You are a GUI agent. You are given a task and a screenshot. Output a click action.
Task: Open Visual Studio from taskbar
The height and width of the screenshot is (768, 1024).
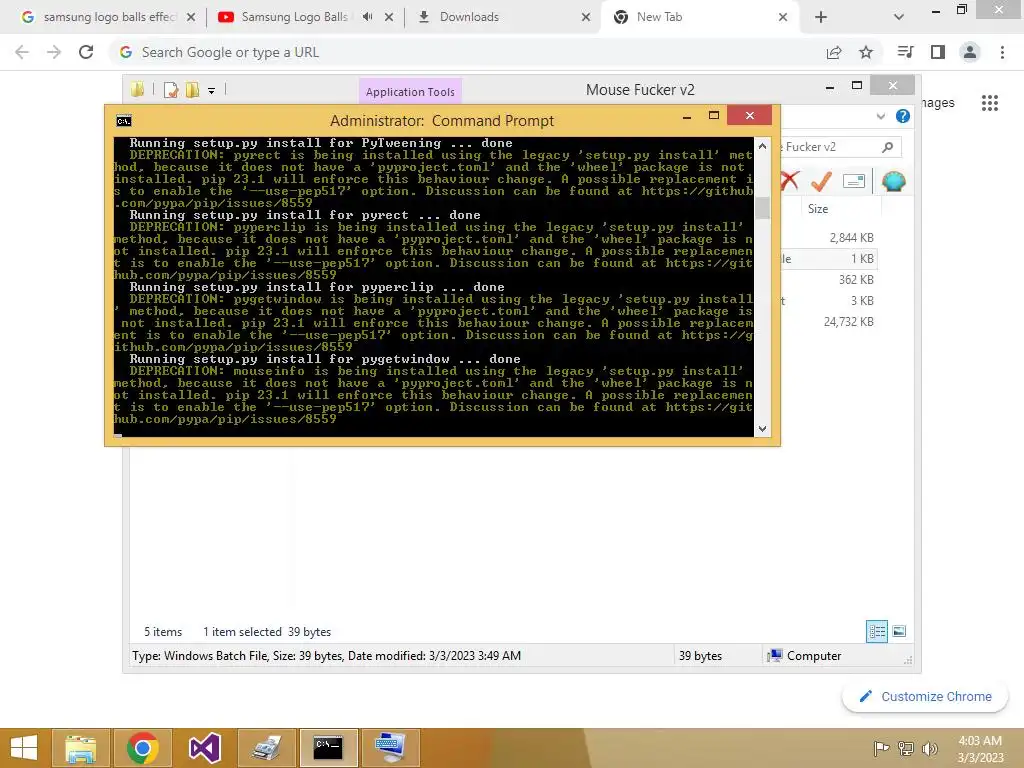click(x=204, y=748)
